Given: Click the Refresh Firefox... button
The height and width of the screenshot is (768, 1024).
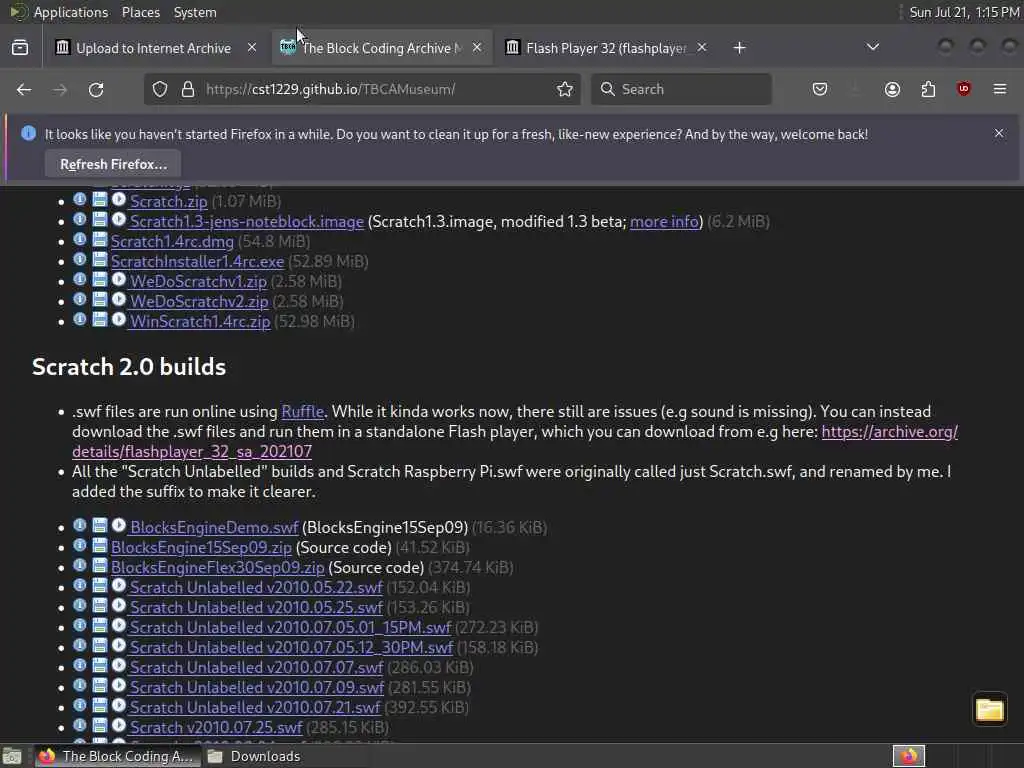Looking at the screenshot, I should (113, 164).
